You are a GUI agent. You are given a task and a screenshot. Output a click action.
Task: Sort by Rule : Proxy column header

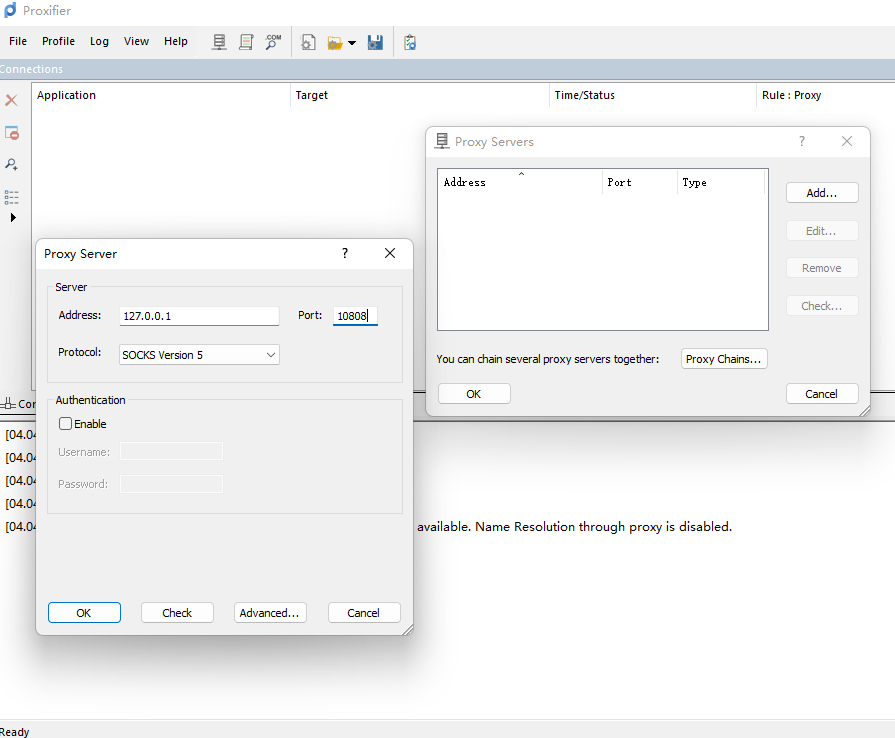click(x=826, y=95)
